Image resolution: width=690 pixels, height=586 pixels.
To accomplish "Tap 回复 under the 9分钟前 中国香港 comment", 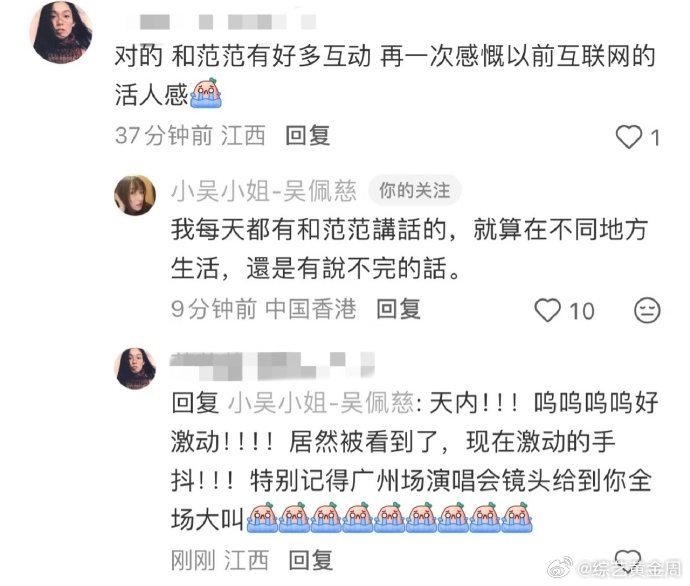I will click(398, 309).
